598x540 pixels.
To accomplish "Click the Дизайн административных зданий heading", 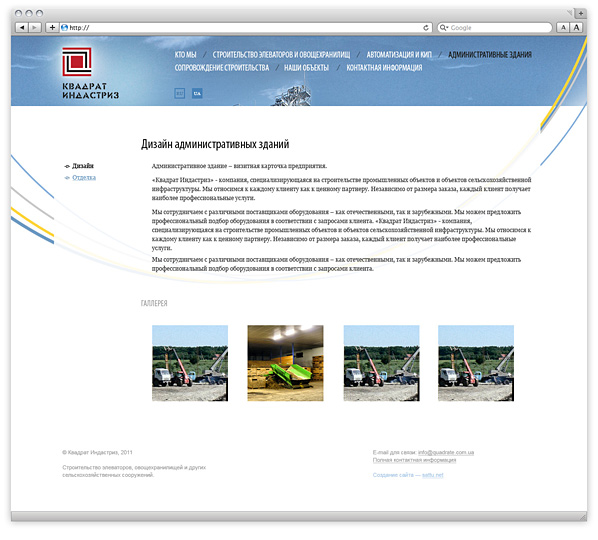I will tap(215, 144).
